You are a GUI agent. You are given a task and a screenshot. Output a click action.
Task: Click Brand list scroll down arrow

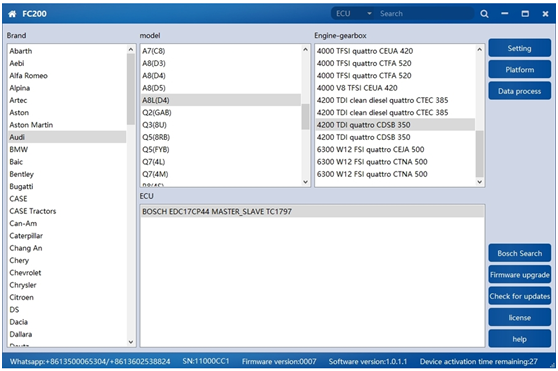131,342
